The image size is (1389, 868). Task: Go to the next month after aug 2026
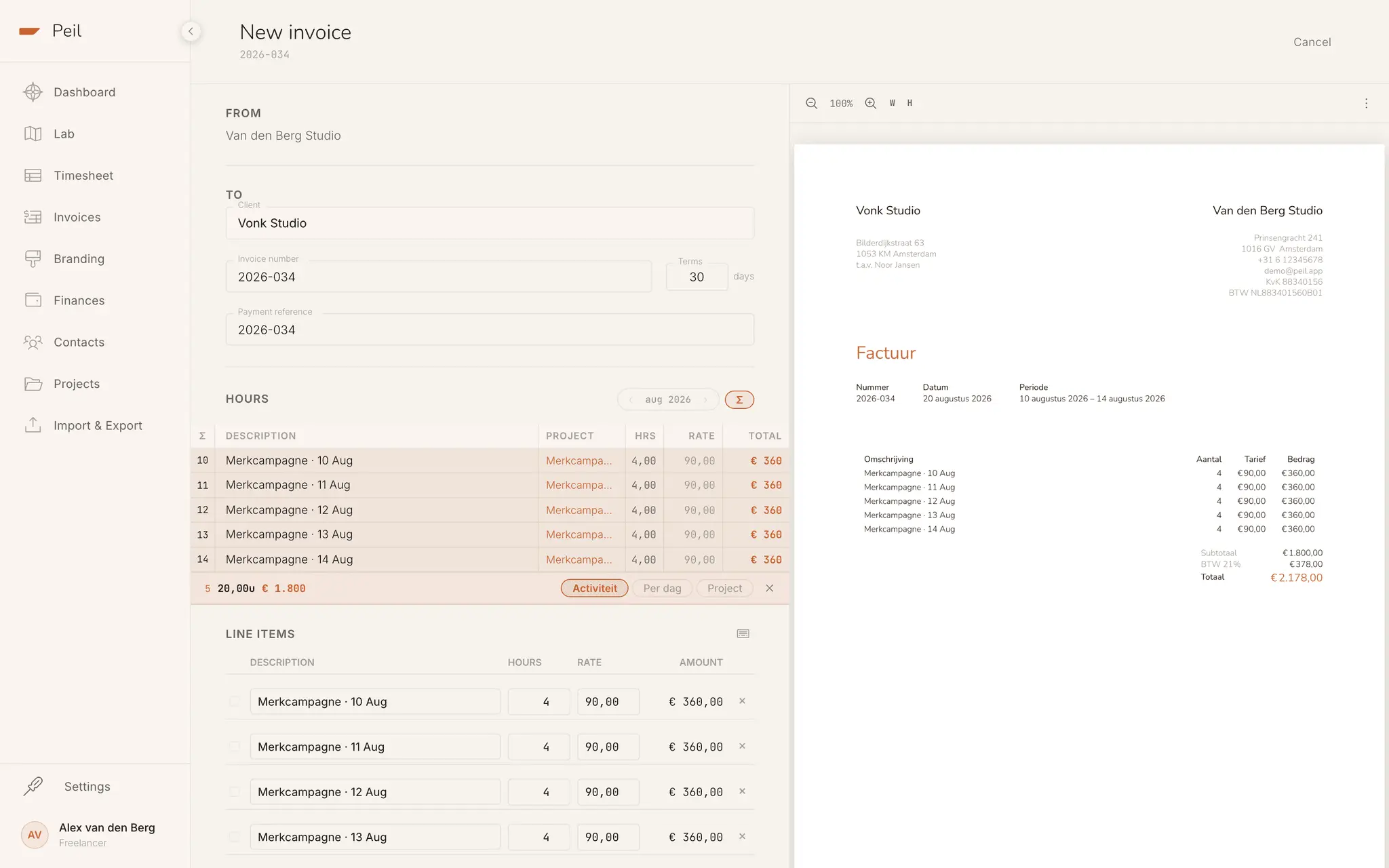706,399
